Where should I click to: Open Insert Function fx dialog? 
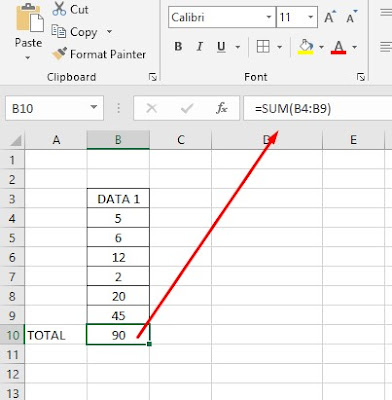point(222,108)
